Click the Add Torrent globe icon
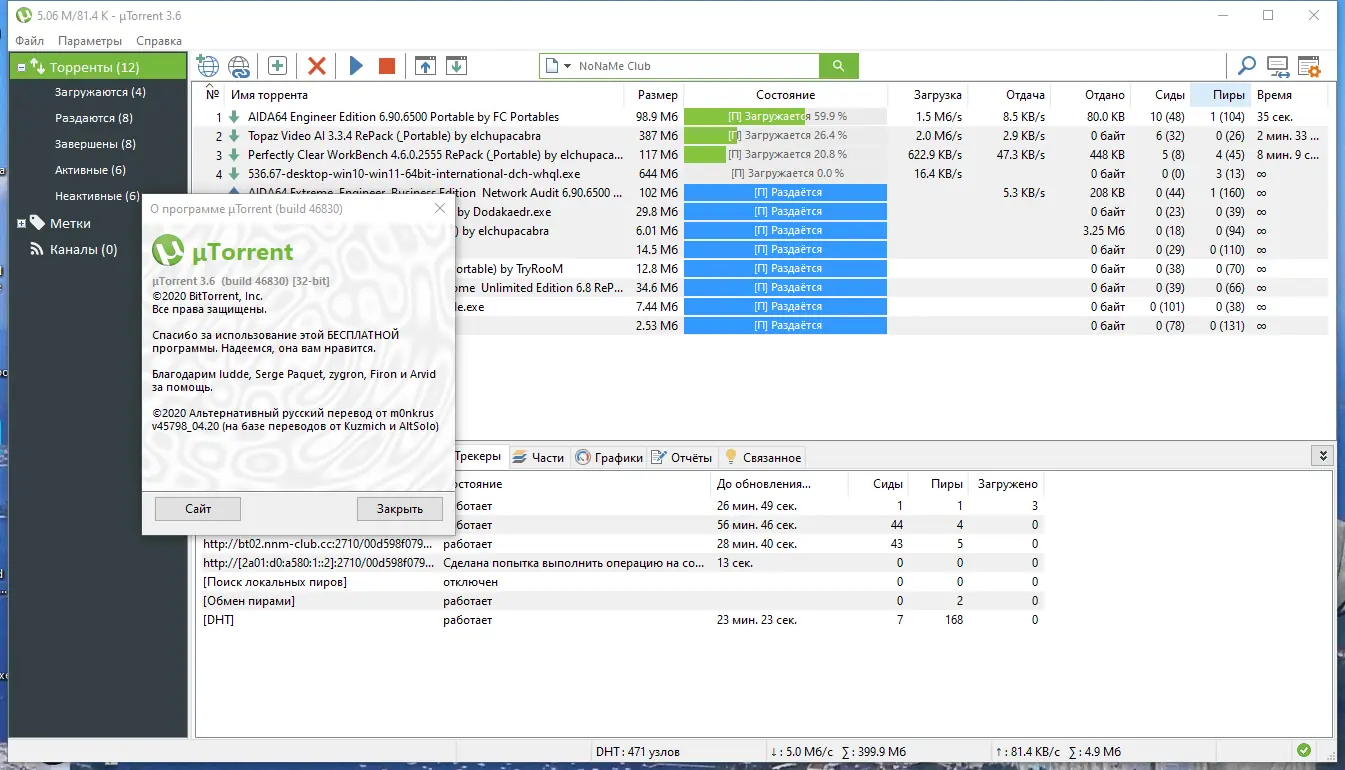 pyautogui.click(x=207, y=66)
